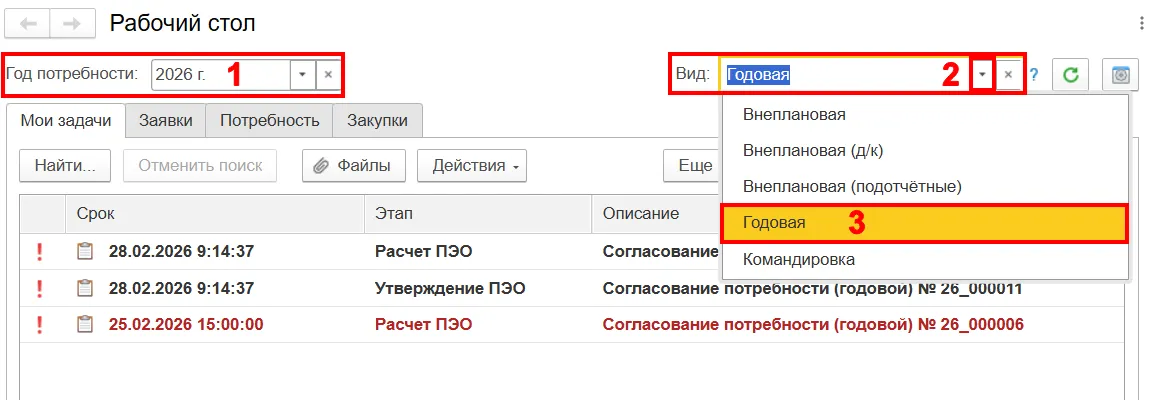Open the Заявки tab
Screen dimensions: 1150x400
[166, 121]
